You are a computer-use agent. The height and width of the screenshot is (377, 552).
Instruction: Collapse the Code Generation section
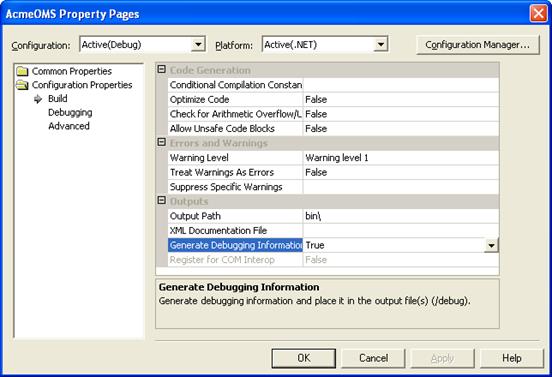tap(162, 69)
